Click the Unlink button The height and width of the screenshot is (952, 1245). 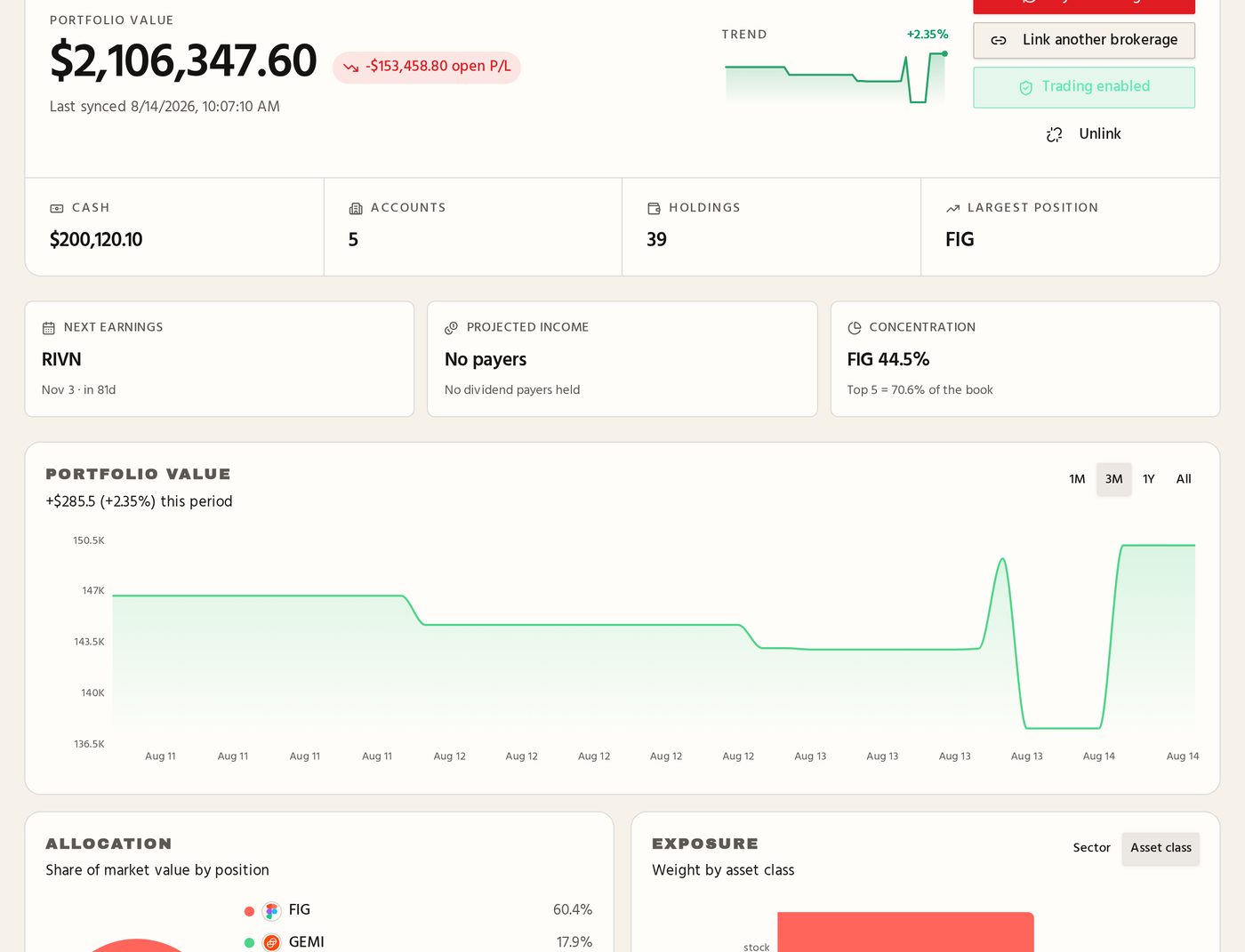coord(1083,134)
